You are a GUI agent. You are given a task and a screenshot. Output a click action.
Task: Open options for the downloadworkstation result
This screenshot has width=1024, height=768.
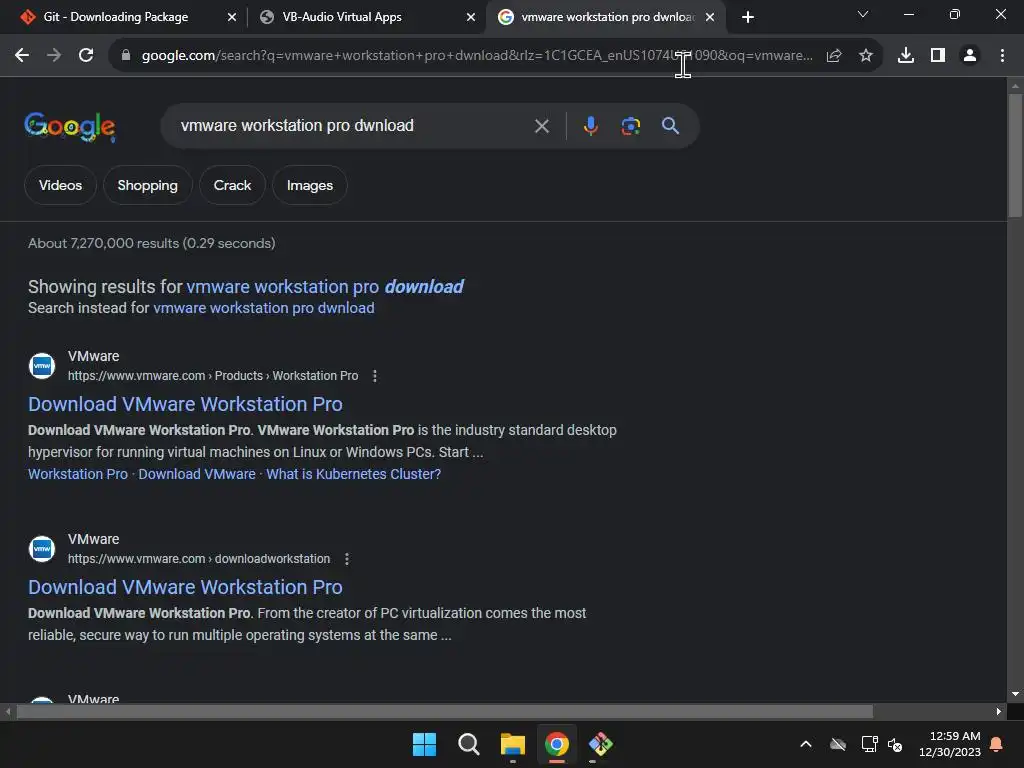347,559
